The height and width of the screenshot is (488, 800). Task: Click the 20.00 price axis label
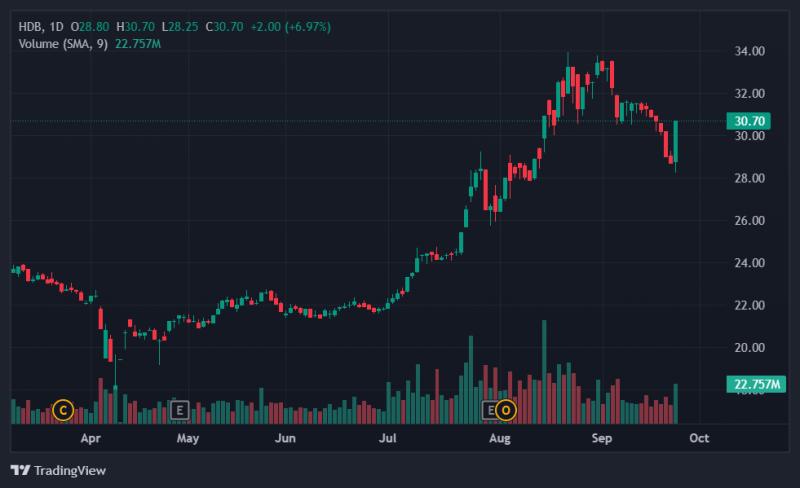(749, 348)
